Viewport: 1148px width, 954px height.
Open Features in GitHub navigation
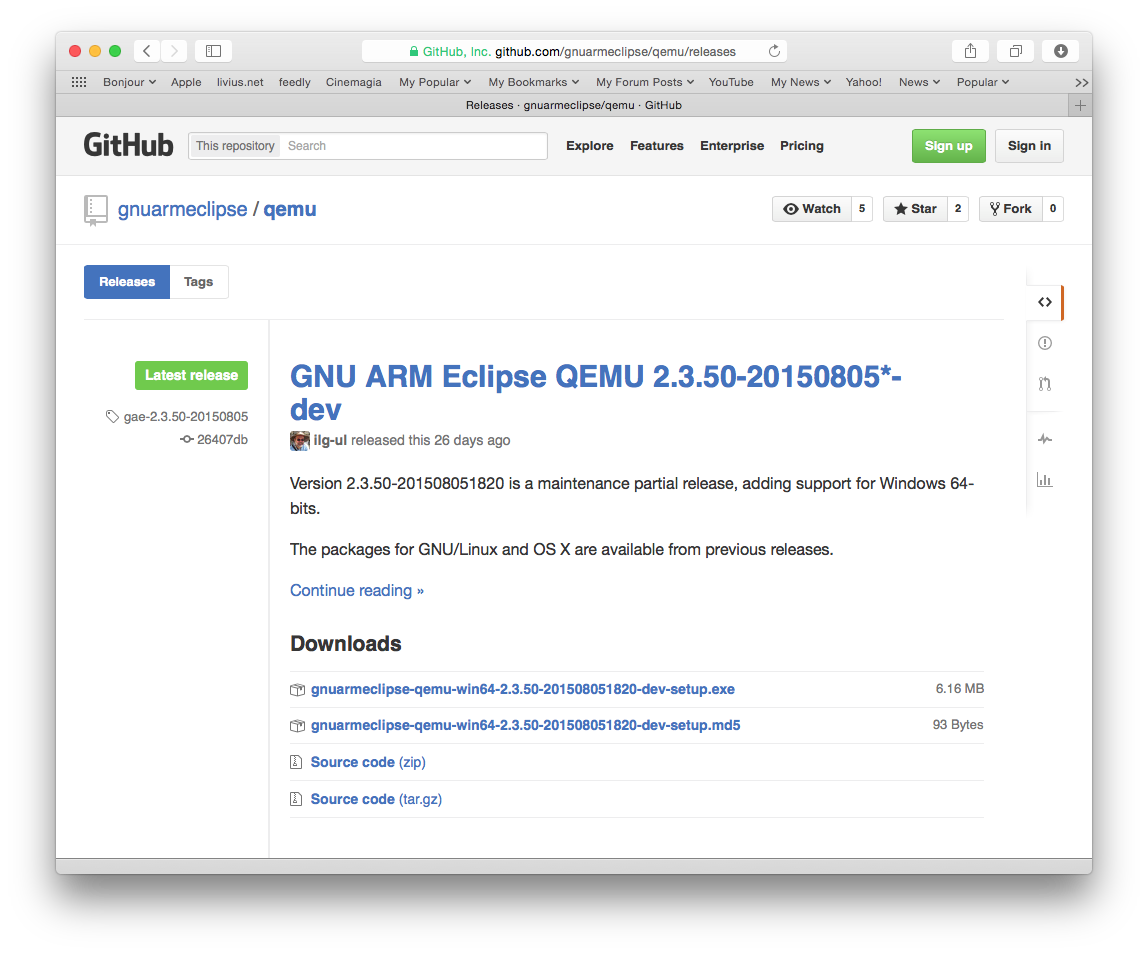click(x=657, y=146)
